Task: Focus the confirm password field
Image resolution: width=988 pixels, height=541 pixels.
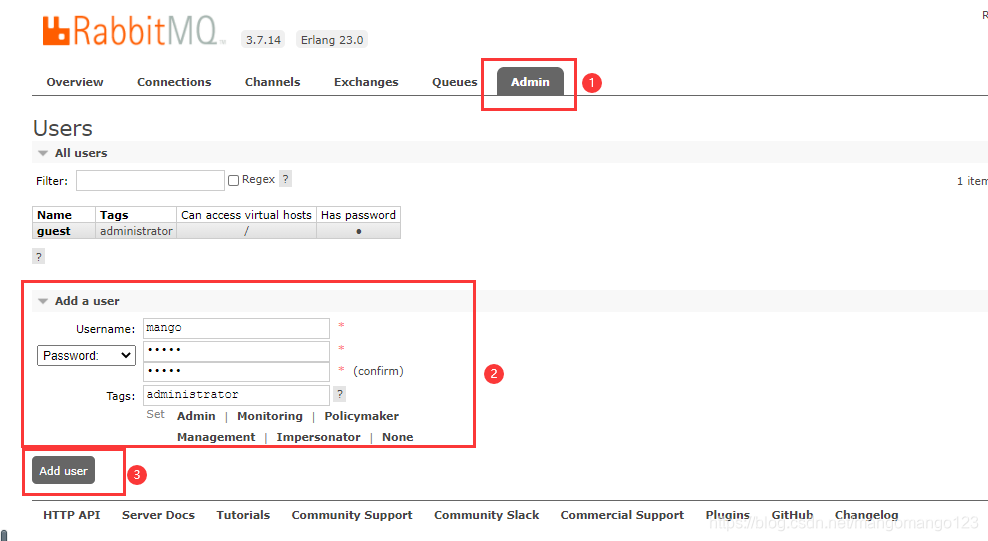Action: tap(236, 372)
